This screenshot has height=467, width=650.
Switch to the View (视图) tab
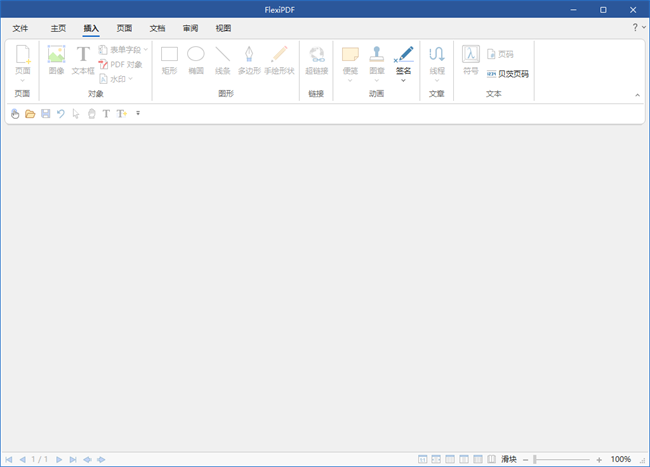pos(223,29)
